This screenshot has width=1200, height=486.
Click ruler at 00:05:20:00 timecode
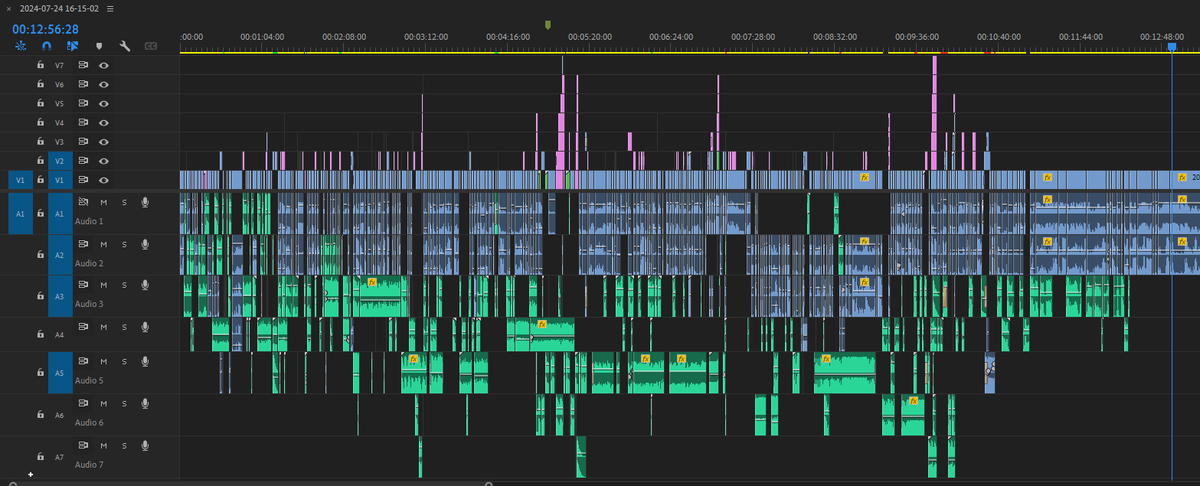[590, 35]
